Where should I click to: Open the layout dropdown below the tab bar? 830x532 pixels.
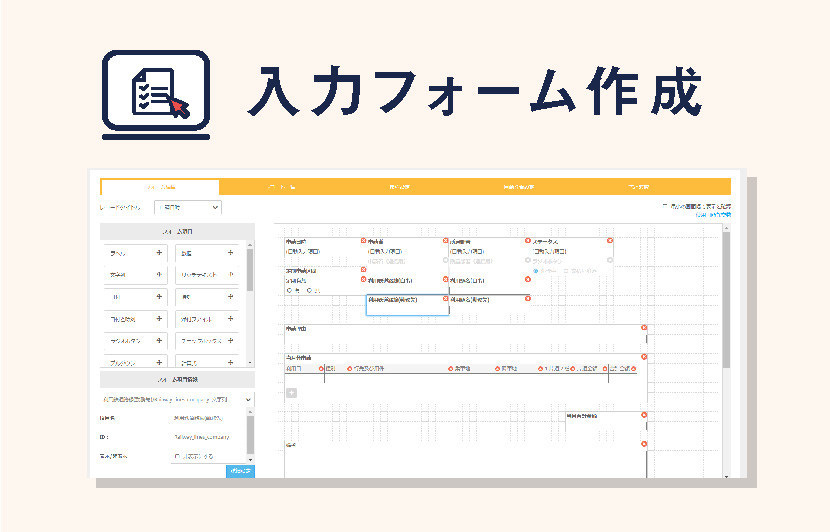pos(188,208)
